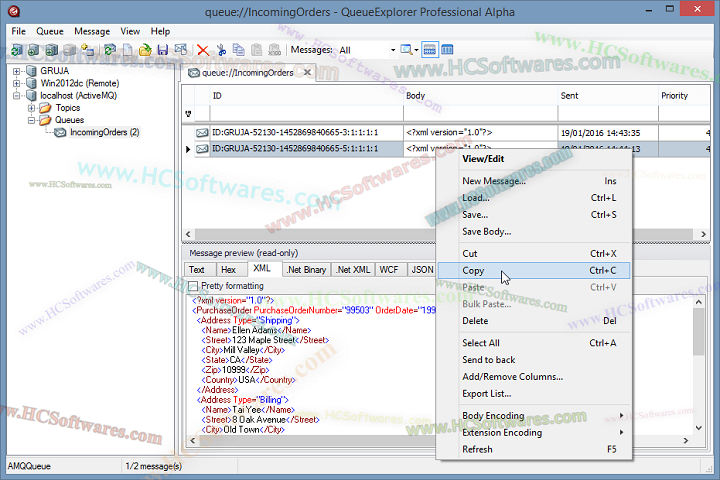Screen dimensions: 720x480
Task: Collapse the localhost (ActiveMQ) node
Action: click(17, 96)
